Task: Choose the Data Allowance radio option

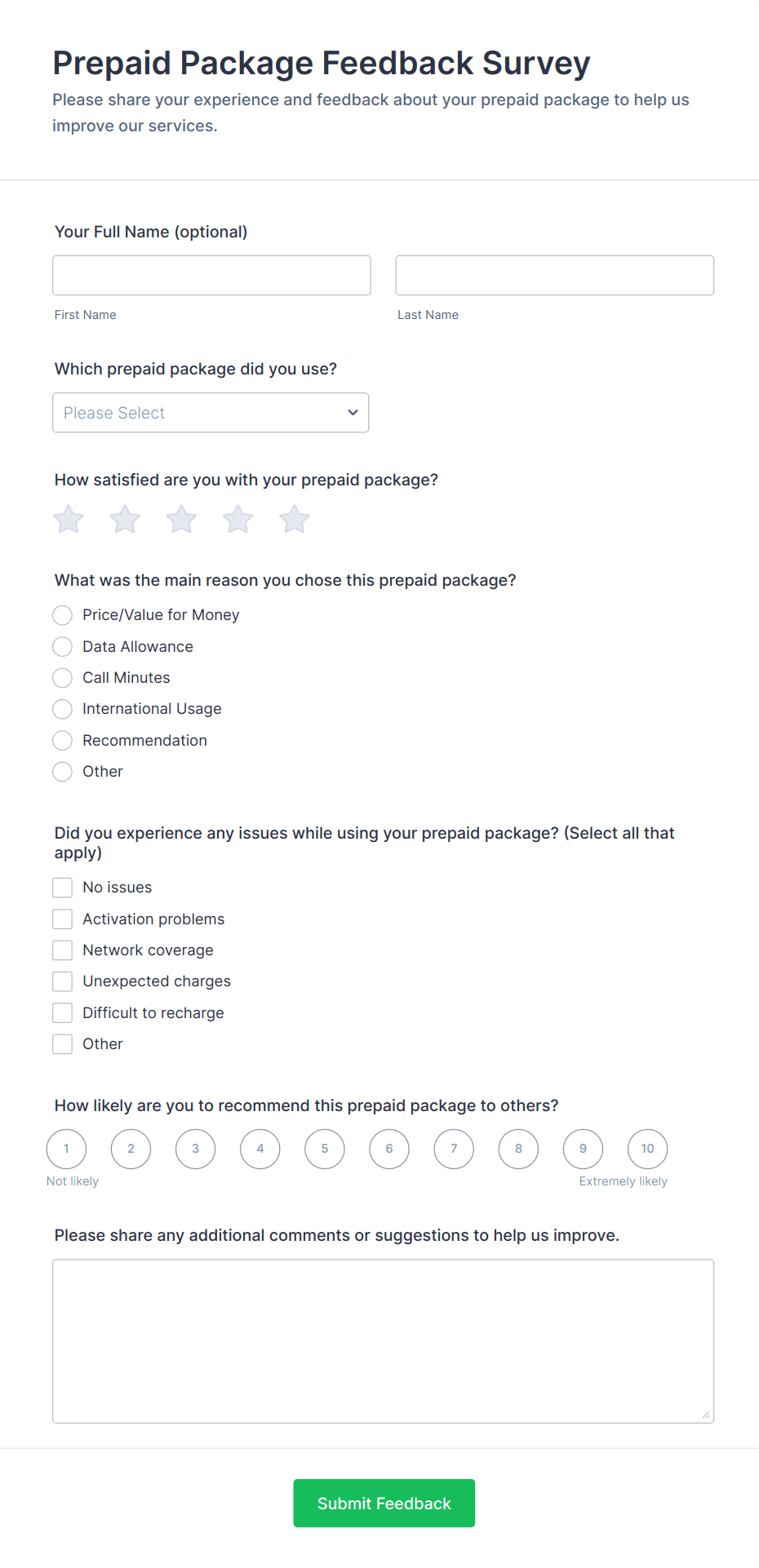Action: pos(63,647)
